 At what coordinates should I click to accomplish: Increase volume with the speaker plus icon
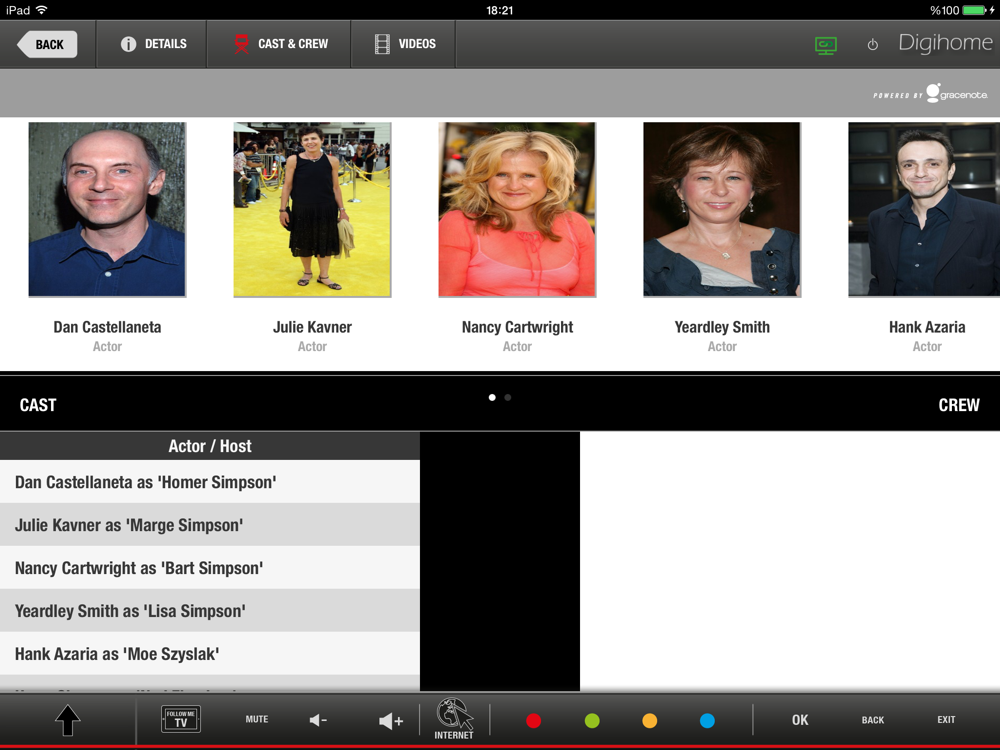391,720
